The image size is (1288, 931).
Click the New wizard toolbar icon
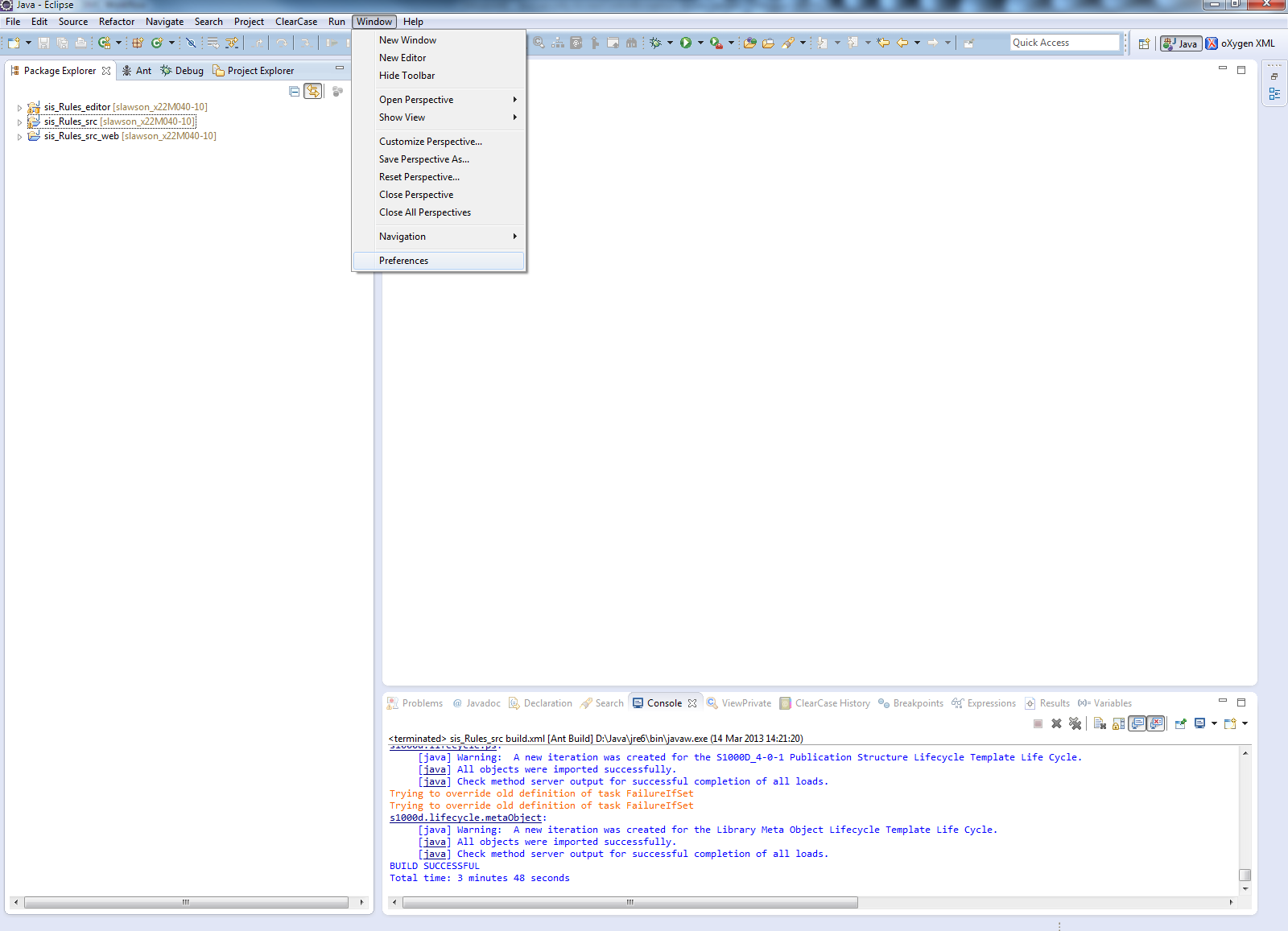point(14,43)
